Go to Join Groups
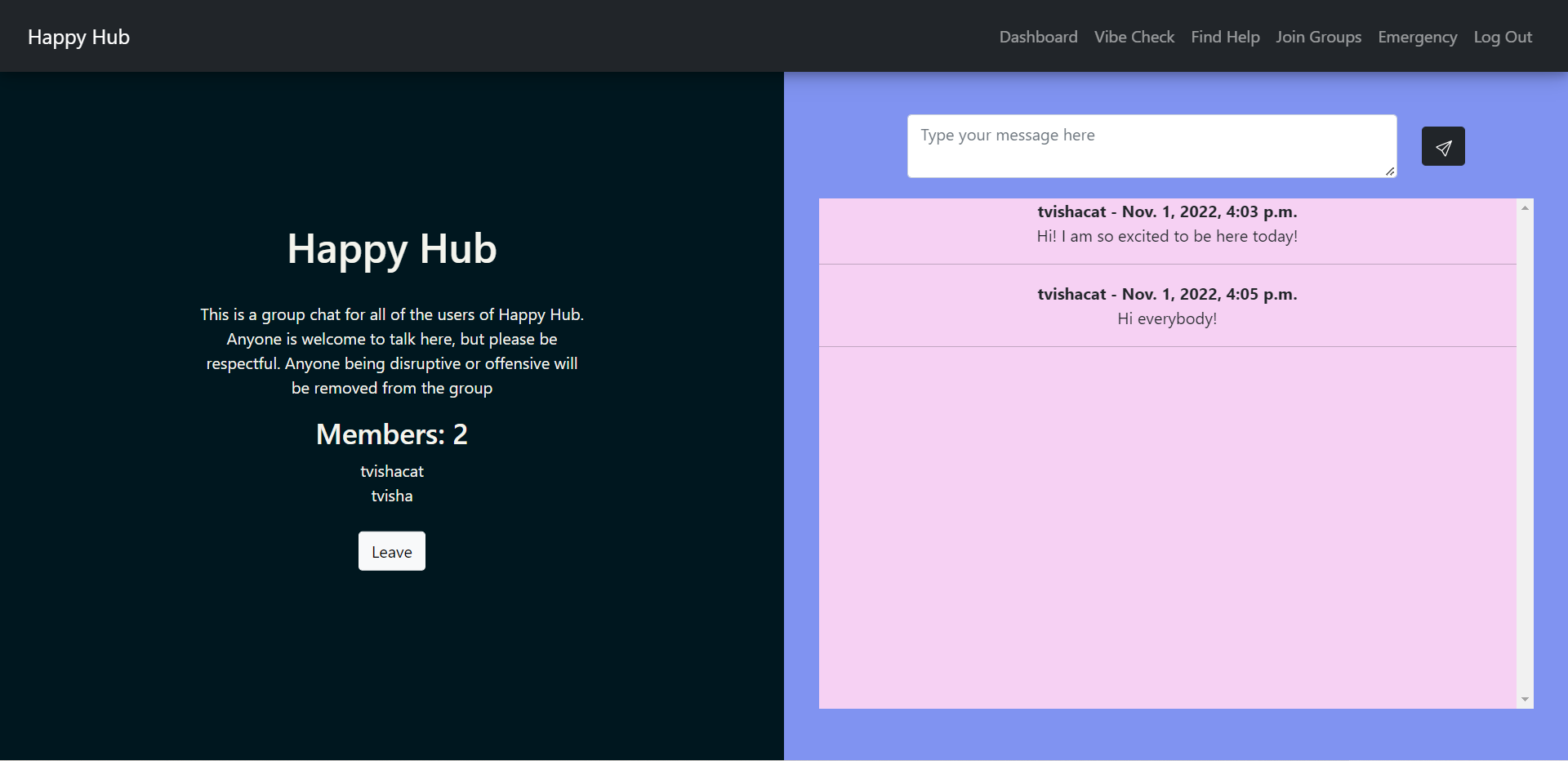The width and height of the screenshot is (1568, 761). pyautogui.click(x=1318, y=37)
